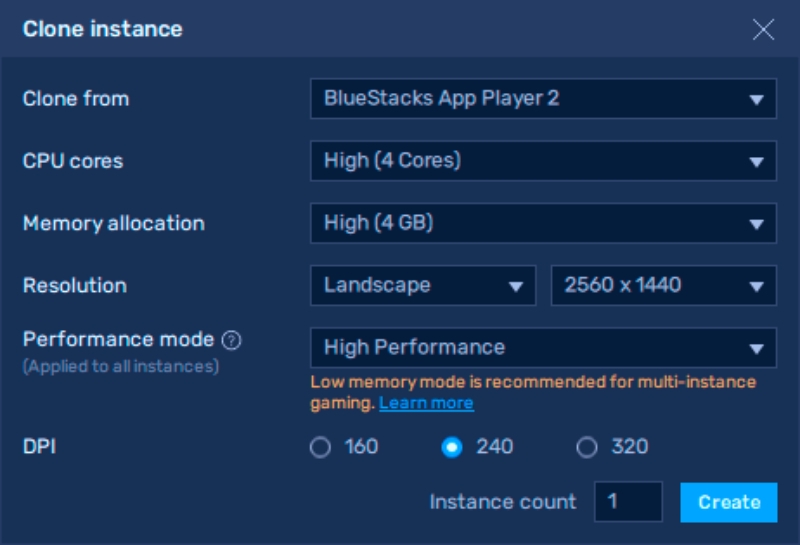Select the 240 DPI radio button

452,447
